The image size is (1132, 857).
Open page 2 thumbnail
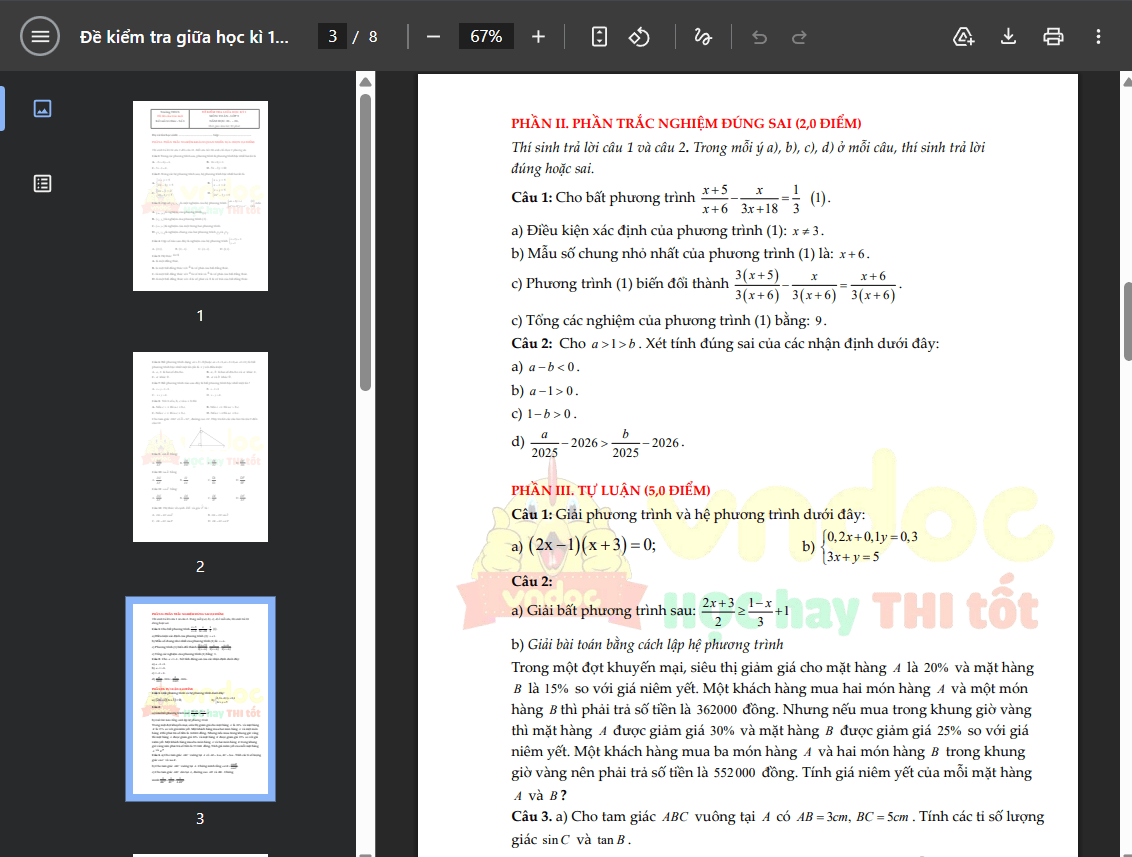(200, 447)
